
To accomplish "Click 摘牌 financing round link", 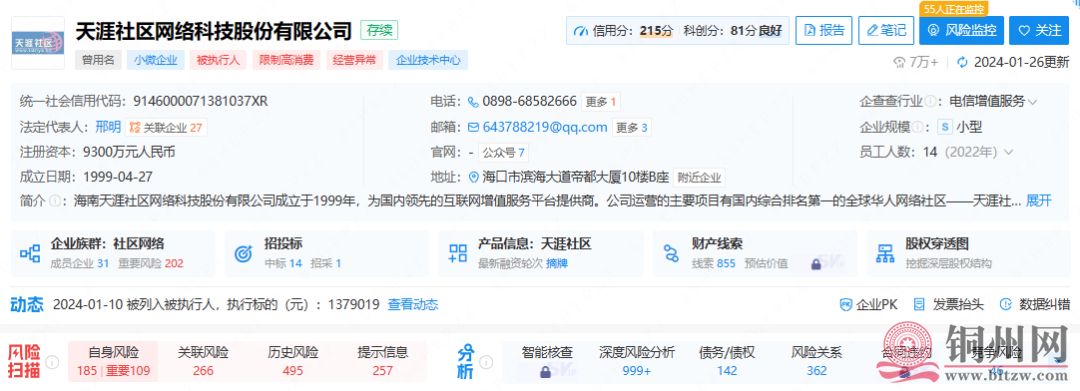I will (x=557, y=263).
